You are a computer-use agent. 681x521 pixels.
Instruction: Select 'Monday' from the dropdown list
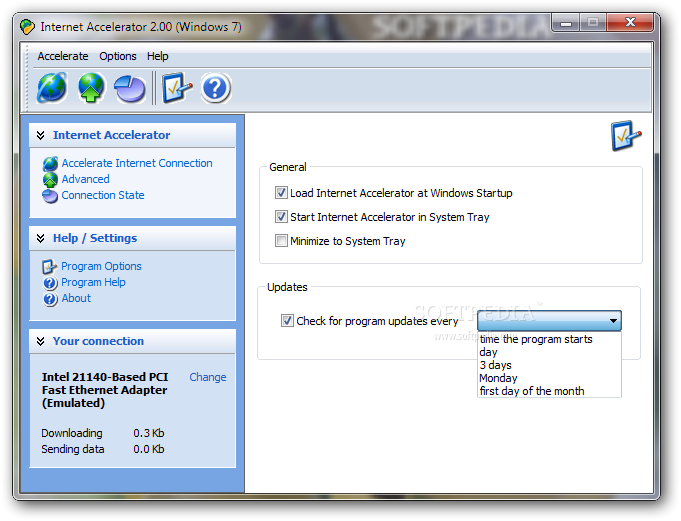click(549, 378)
